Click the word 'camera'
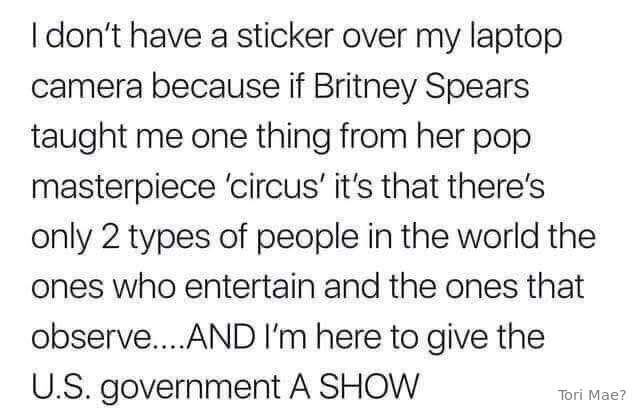 pos(87,89)
